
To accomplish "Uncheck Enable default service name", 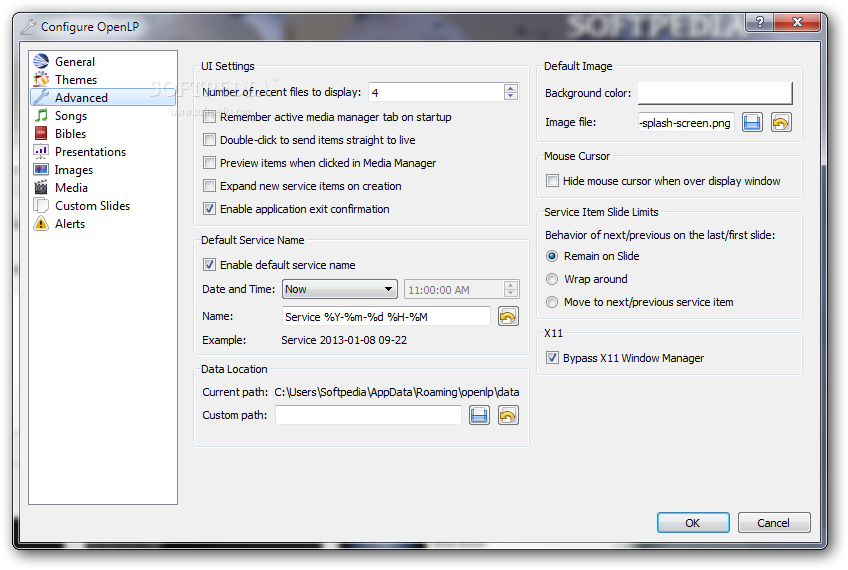I will (x=209, y=264).
